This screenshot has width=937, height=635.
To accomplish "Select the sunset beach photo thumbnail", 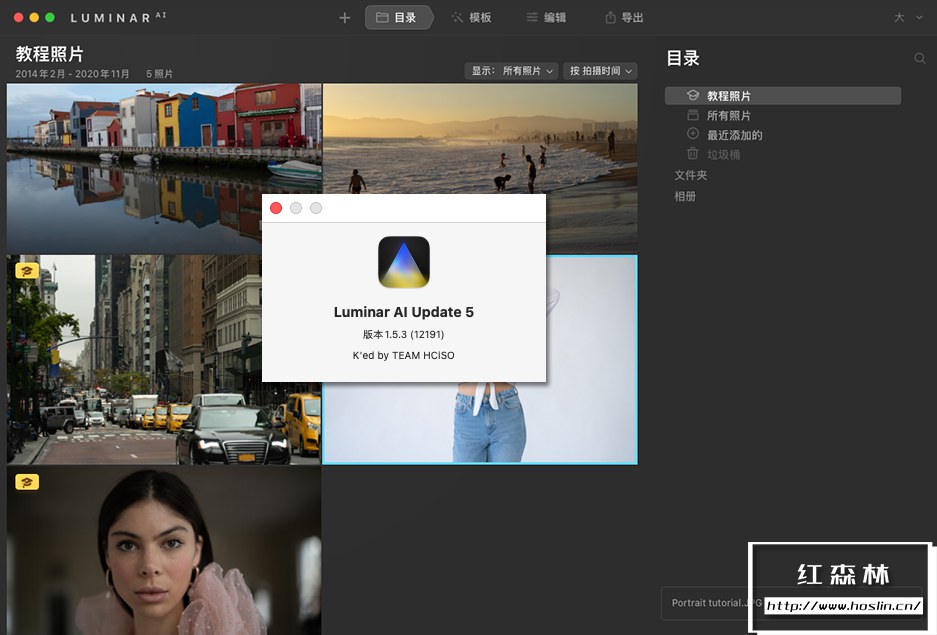I will point(480,138).
